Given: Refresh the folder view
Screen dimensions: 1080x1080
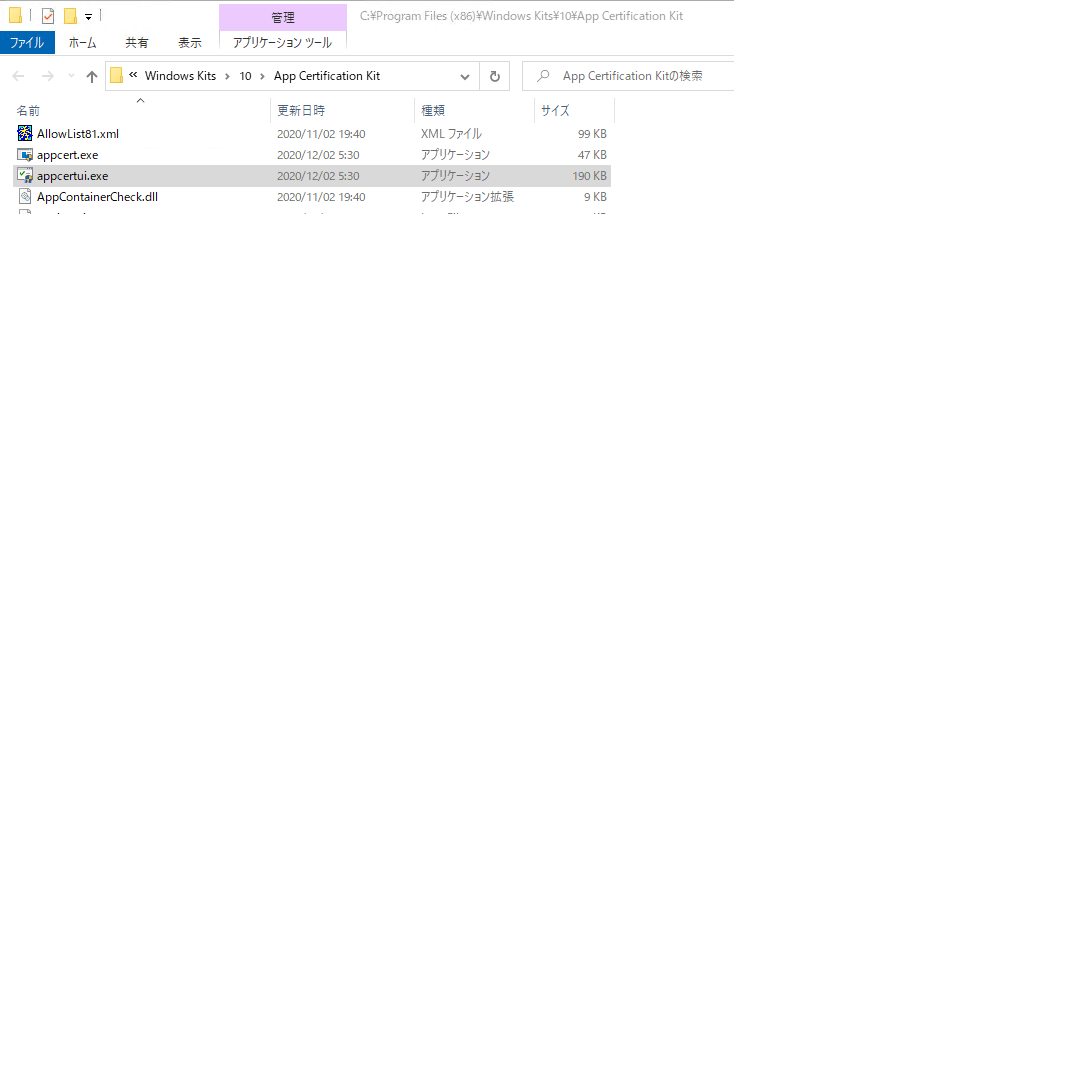Looking at the screenshot, I should (x=495, y=76).
